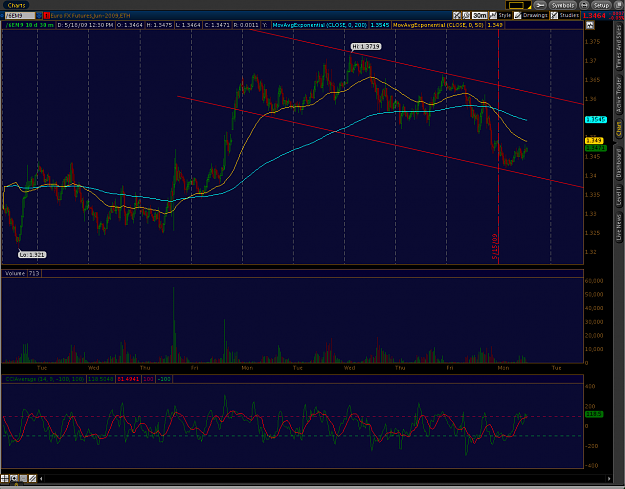Viewport: 625px width, 489px height.
Task: Open the symbol selector dropdown arrows
Action: [x=39, y=16]
